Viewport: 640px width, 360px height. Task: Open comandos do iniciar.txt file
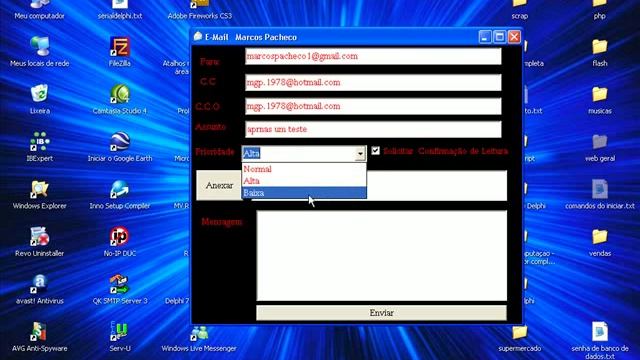coord(600,194)
